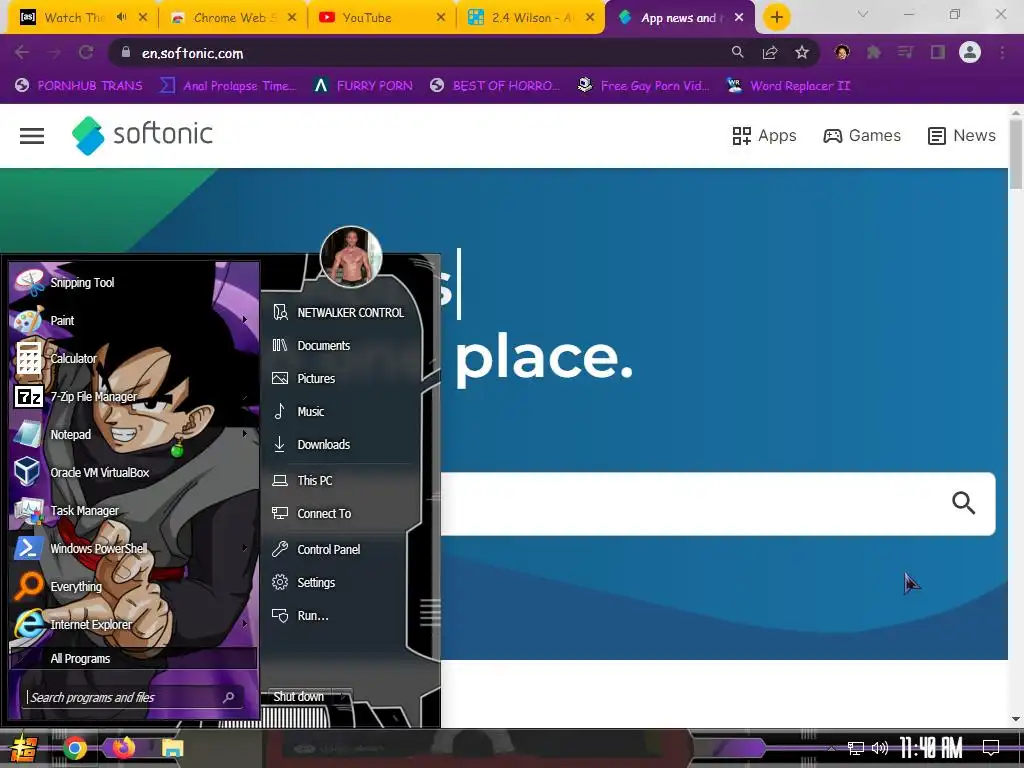This screenshot has width=1024, height=768.
Task: Click the address bar search (zoom) icon
Action: (738, 52)
